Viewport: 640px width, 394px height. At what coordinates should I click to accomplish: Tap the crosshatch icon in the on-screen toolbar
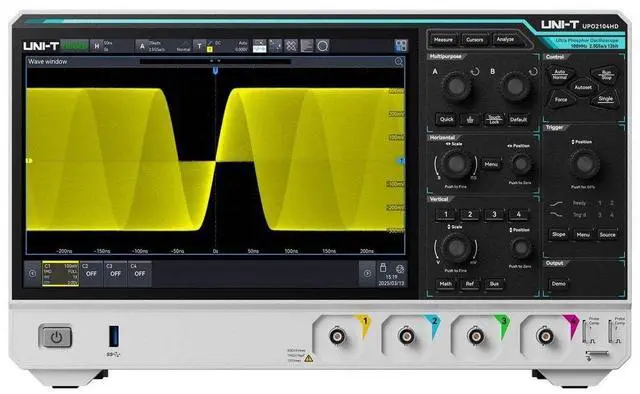tap(291, 46)
